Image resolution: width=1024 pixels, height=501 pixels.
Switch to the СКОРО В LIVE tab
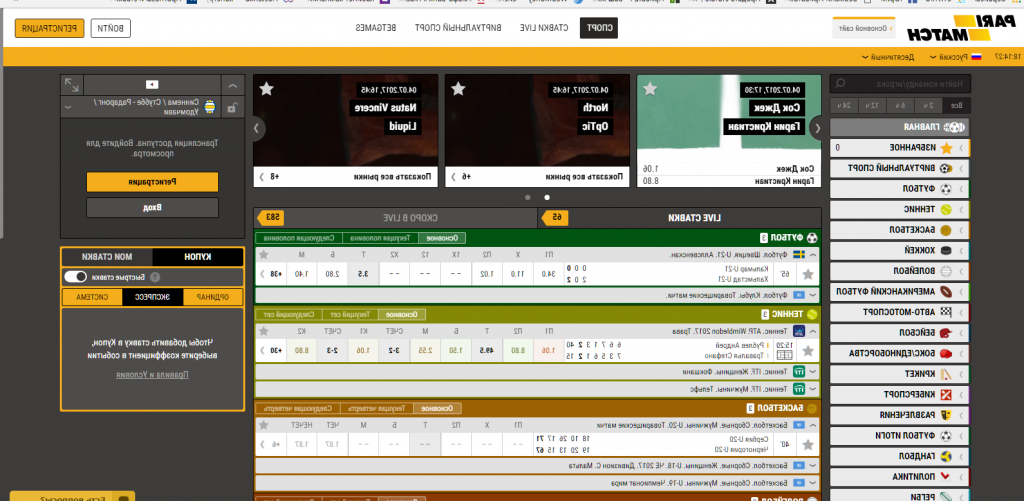[396, 218]
